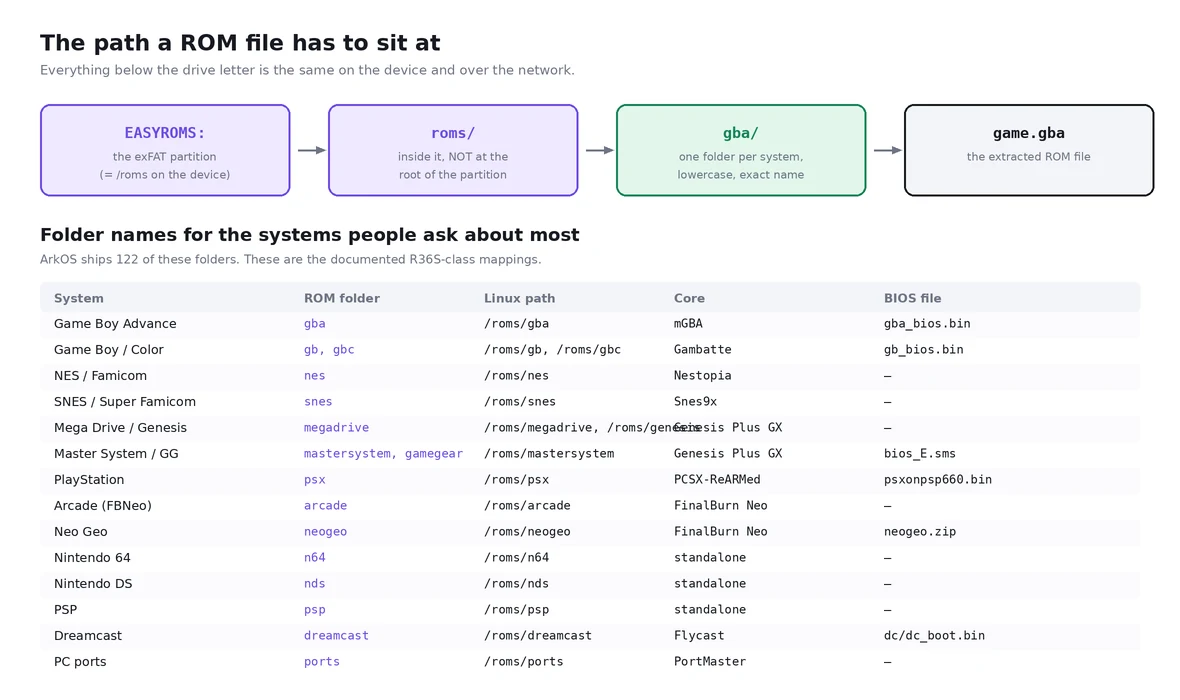This screenshot has height=700, width=1180.
Task: Click the "PlayStation" system cell
Action: [x=89, y=480]
